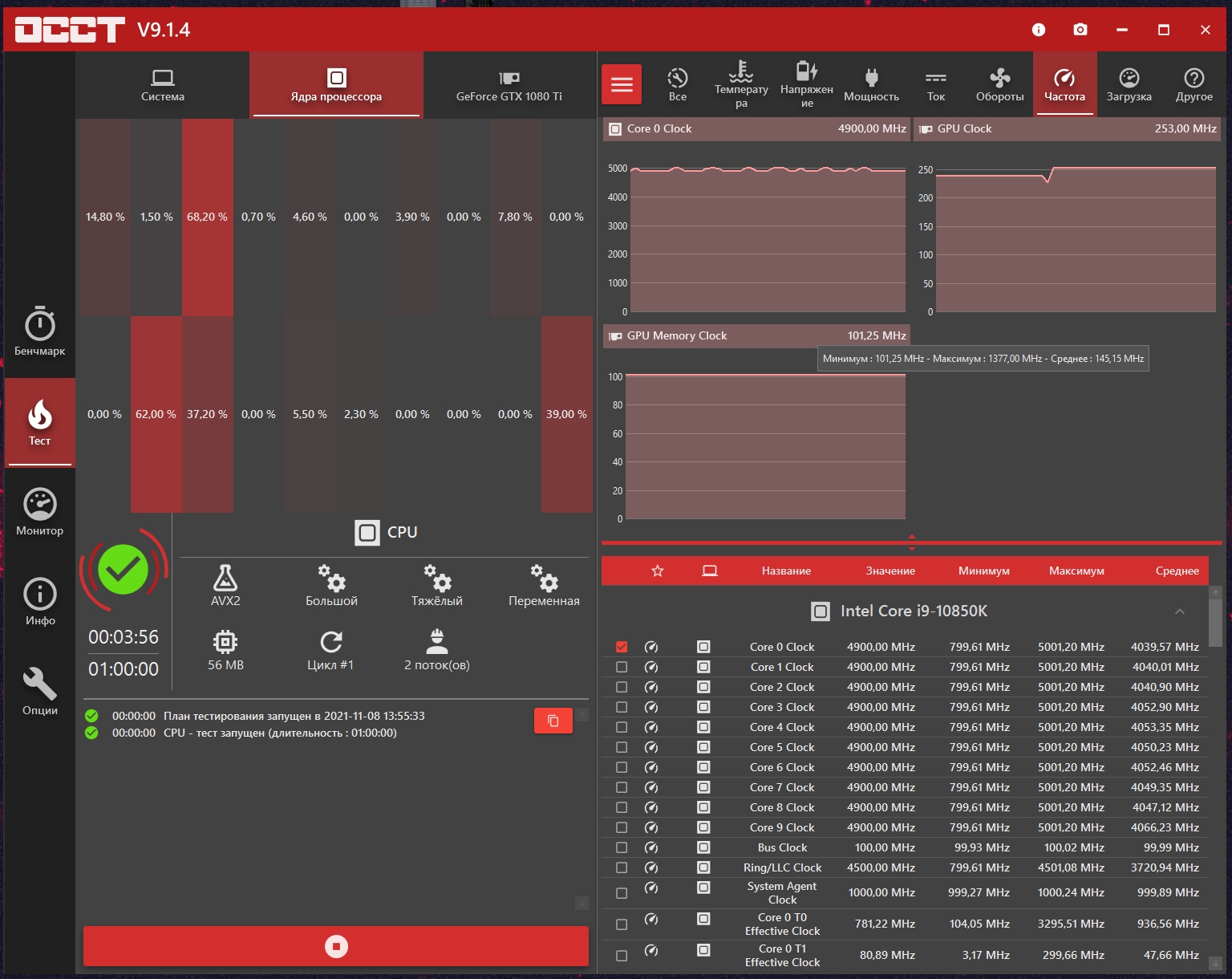
Task: Take a screenshot with camera icon
Action: [x=1080, y=30]
